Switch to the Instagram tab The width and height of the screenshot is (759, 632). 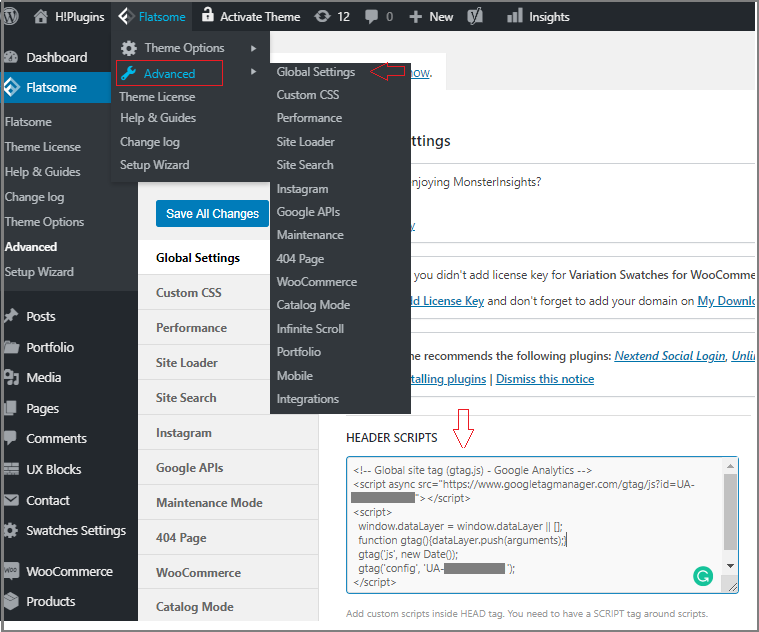click(228, 433)
